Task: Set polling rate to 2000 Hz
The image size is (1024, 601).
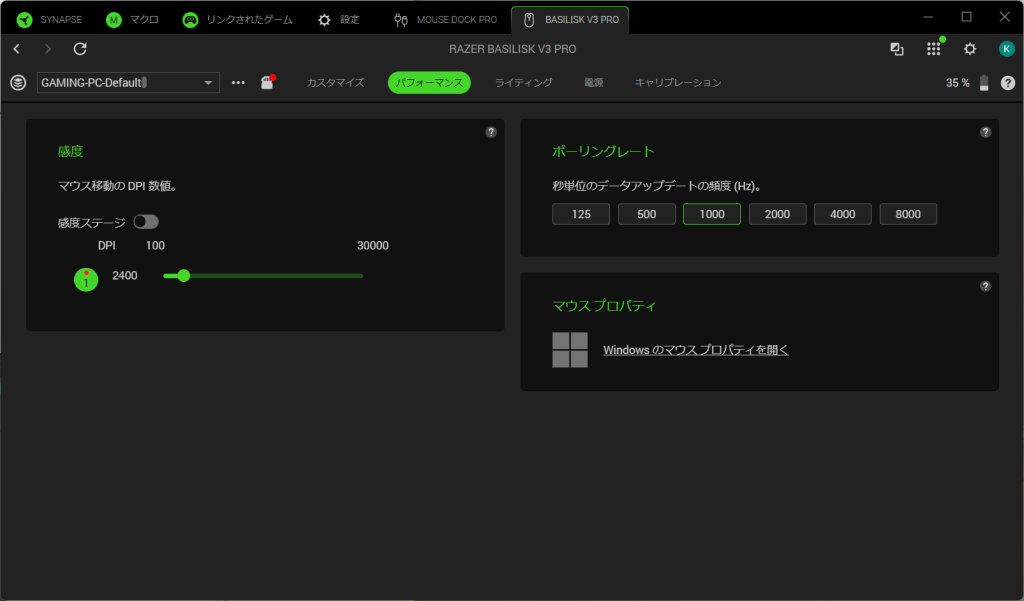Action: (777, 214)
